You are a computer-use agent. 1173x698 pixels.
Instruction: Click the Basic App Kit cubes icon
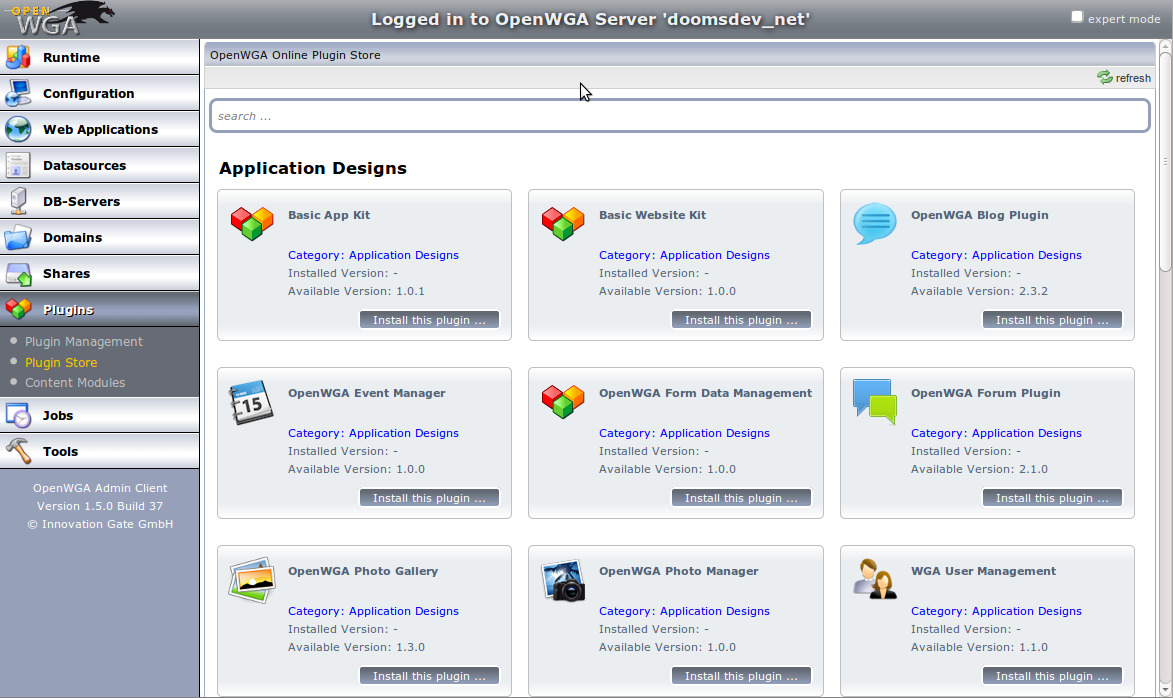pos(252,223)
